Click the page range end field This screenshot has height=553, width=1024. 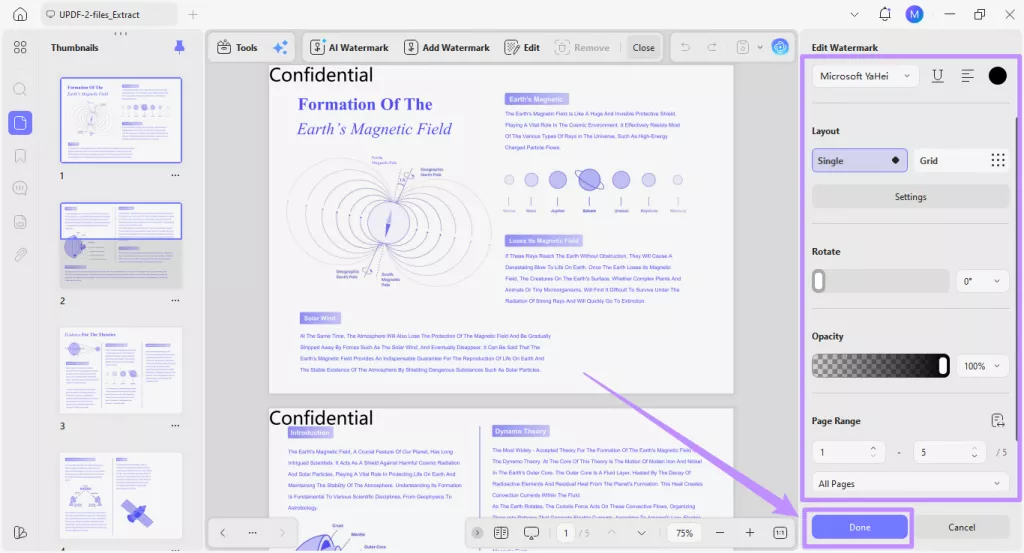click(x=950, y=452)
